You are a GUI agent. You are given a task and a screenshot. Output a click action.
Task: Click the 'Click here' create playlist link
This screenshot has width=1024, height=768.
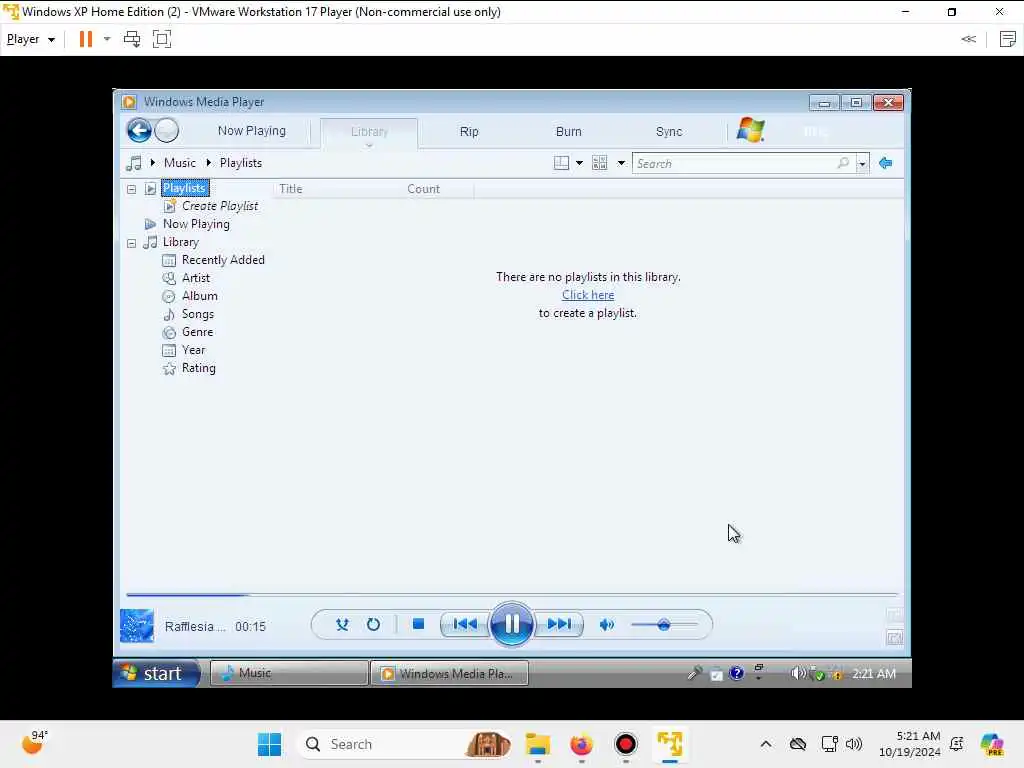point(588,295)
